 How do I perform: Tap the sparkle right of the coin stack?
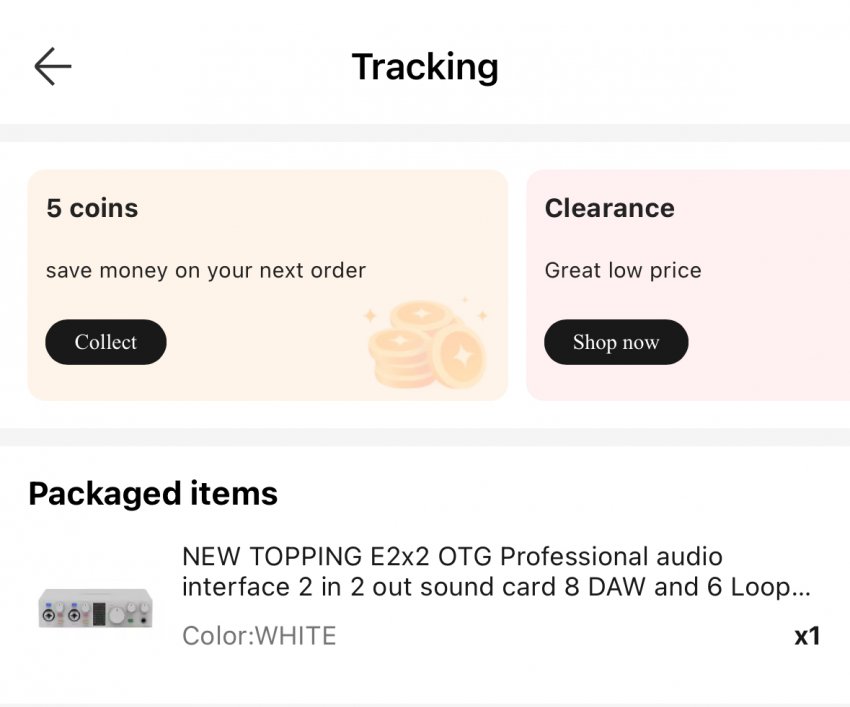482,315
